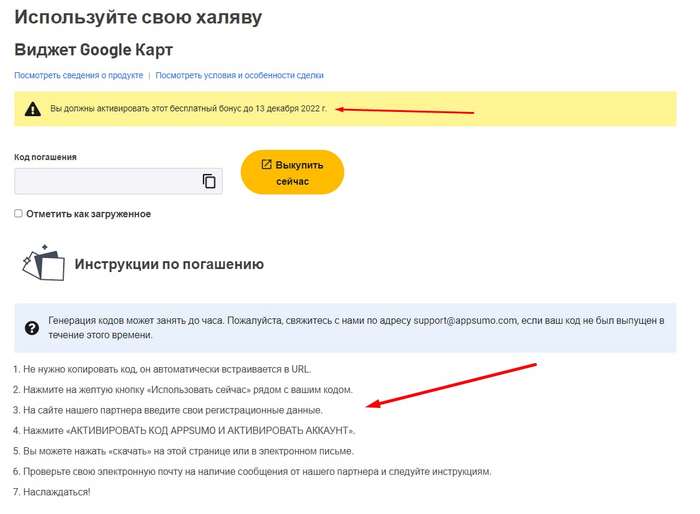Select step 3 'На сайте нашего партнера'
This screenshot has width=700, height=514.
pos(167,410)
